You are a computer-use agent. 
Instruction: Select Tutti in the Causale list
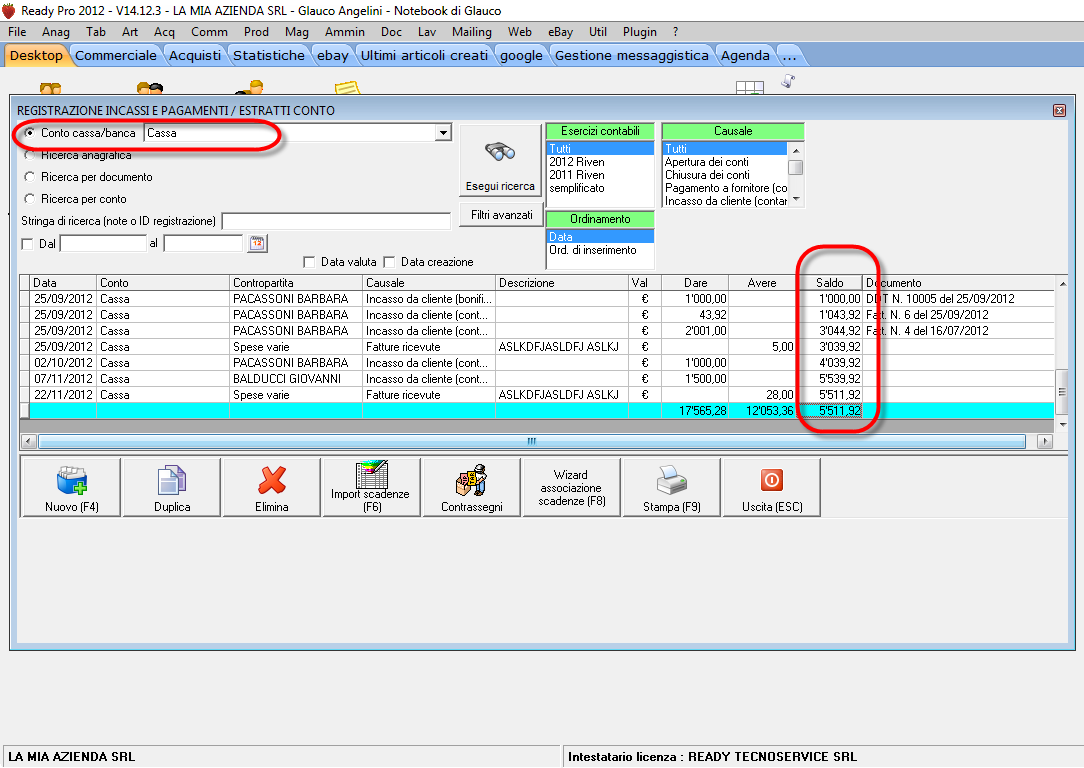[x=725, y=149]
